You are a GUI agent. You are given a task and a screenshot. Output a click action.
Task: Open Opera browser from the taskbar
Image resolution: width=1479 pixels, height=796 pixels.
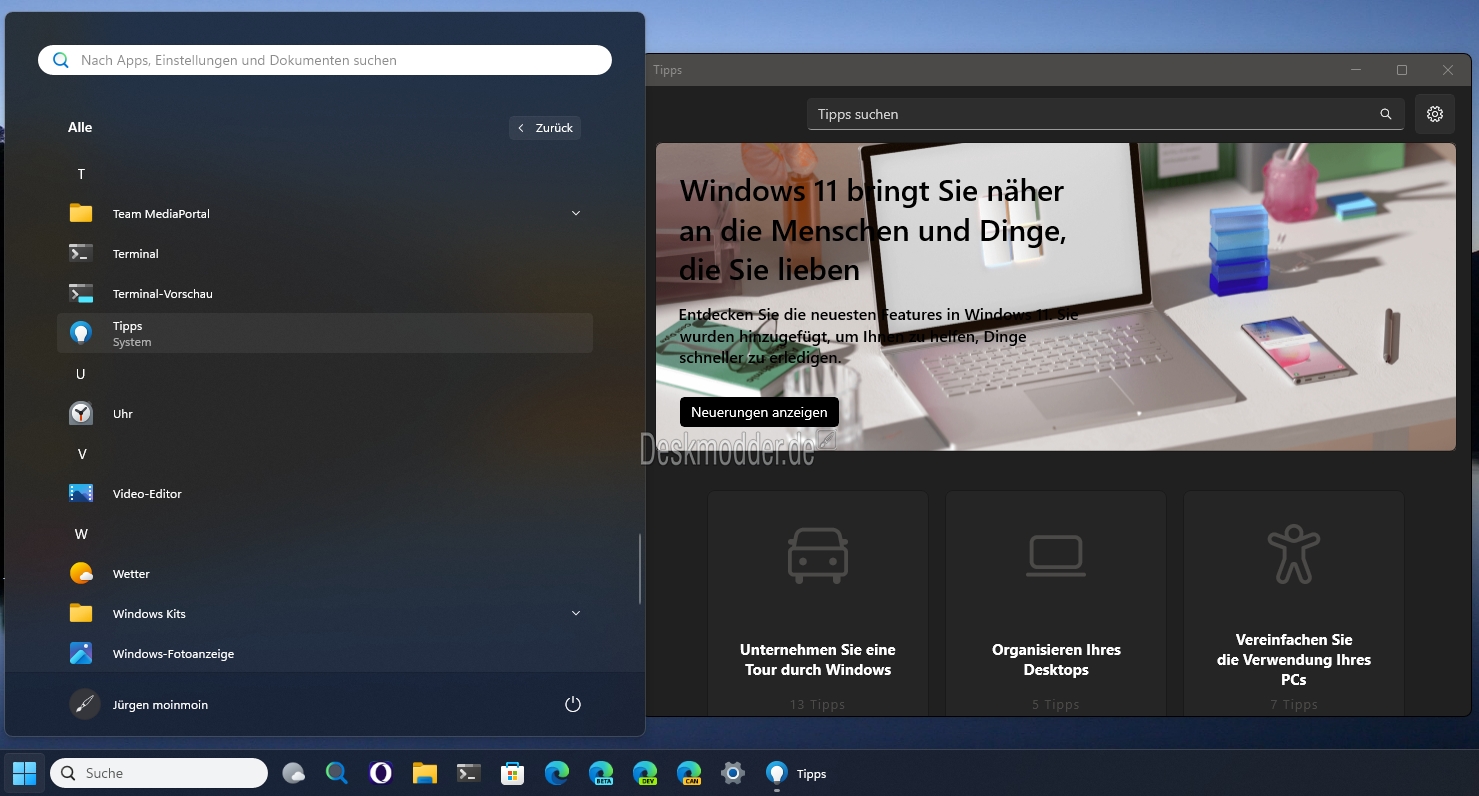[380, 773]
